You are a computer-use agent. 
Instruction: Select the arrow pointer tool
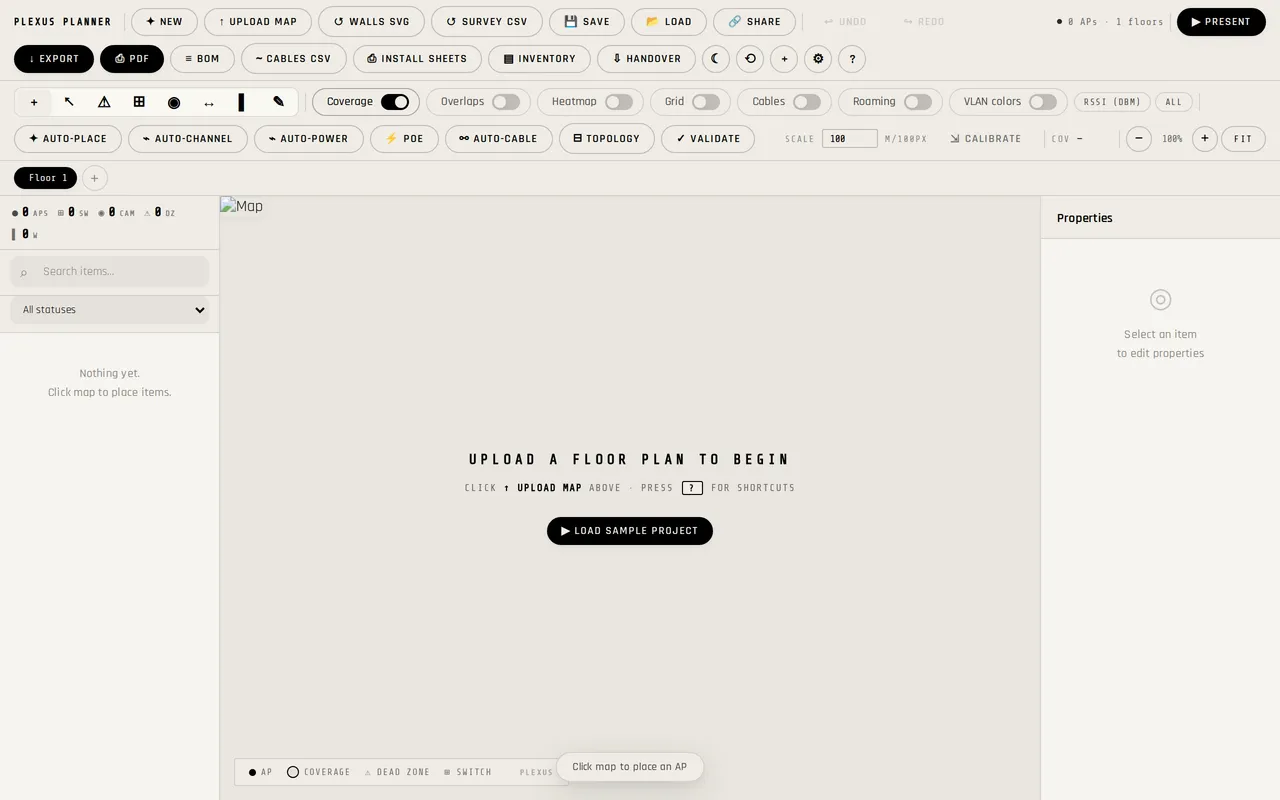point(69,102)
